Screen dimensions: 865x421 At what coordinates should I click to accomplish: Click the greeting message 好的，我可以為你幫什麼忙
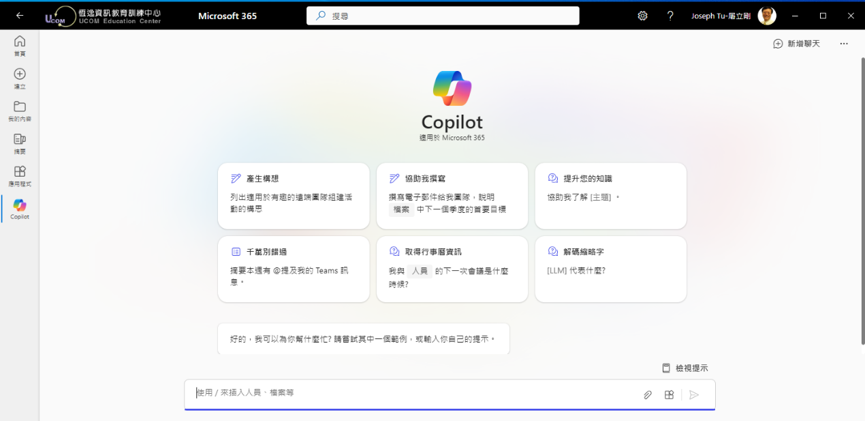point(363,338)
